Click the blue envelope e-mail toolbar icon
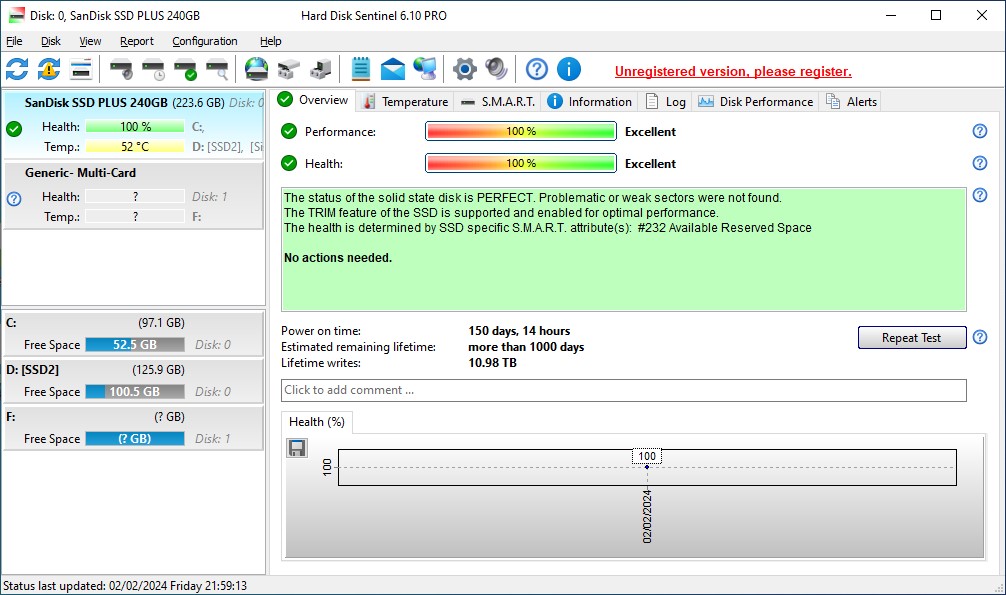Screen dimensions: 1006x595 pyautogui.click(x=393, y=69)
